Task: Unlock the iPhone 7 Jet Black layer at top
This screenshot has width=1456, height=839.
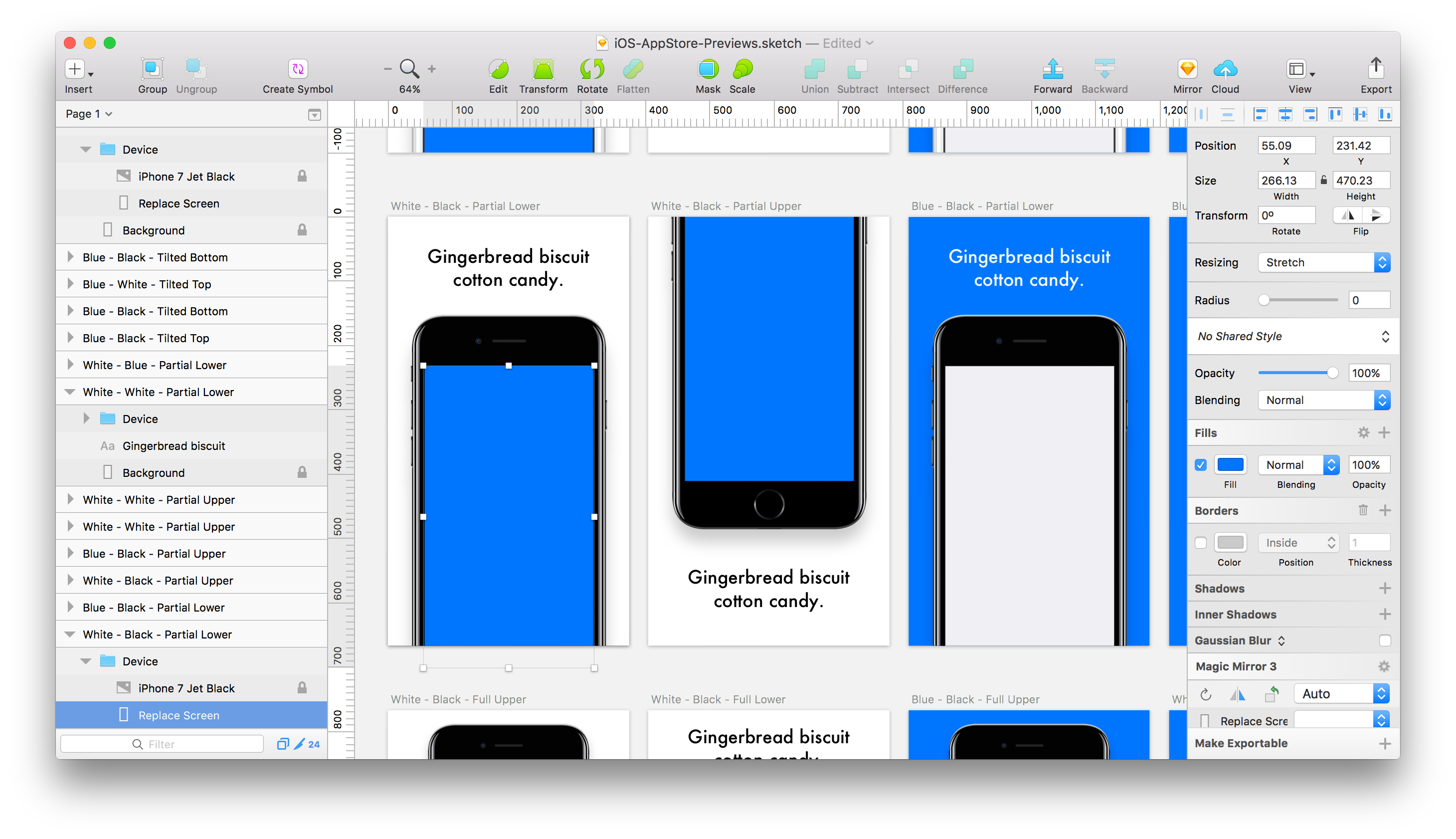Action: tap(302, 176)
